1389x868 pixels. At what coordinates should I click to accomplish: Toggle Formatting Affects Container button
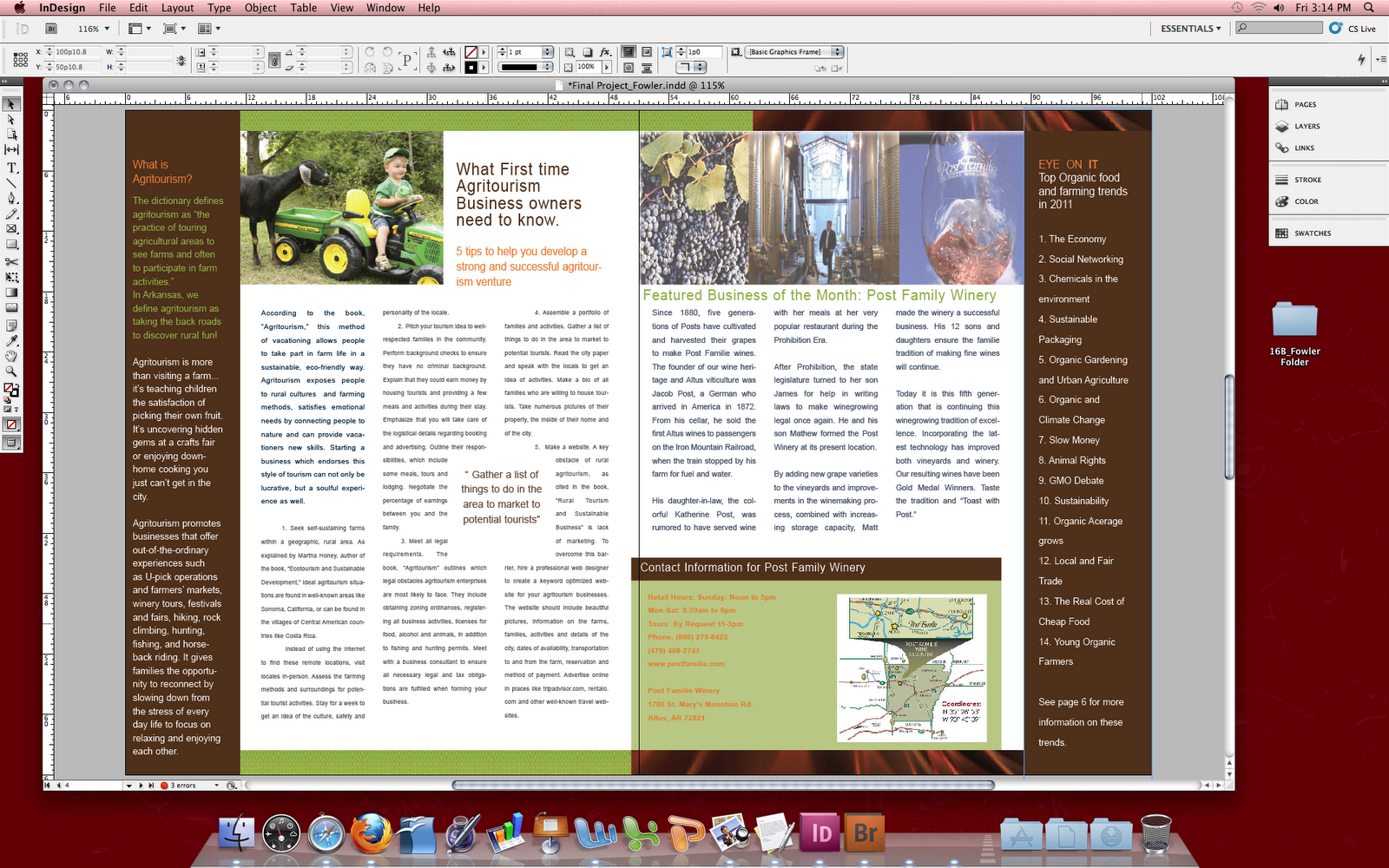pyautogui.click(x=7, y=409)
